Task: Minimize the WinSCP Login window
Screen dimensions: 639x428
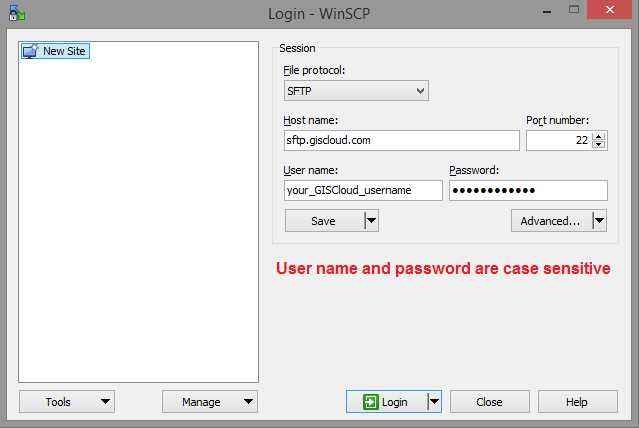Action: [547, 11]
